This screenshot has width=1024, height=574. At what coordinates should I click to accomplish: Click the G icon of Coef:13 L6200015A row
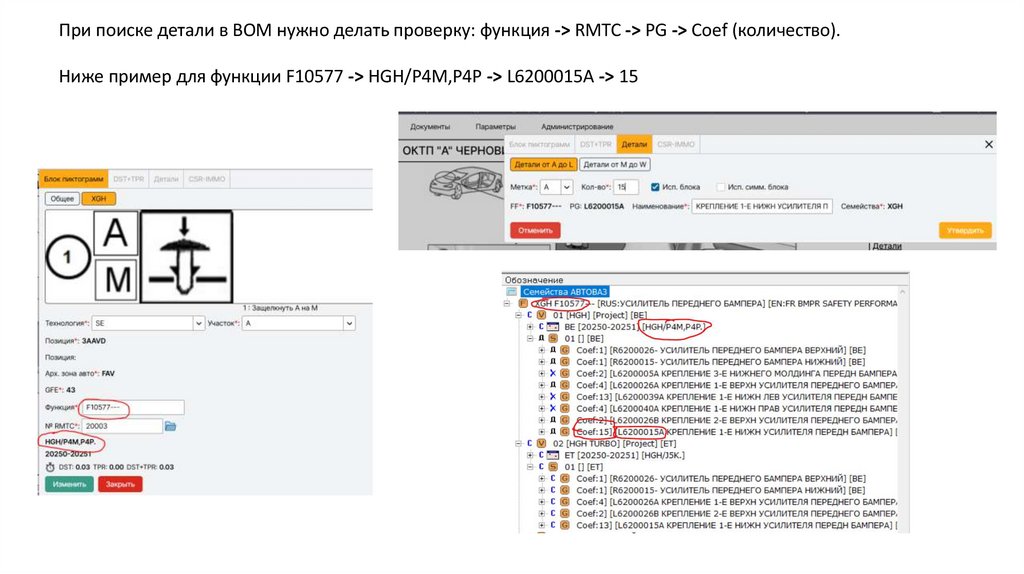pos(565,525)
